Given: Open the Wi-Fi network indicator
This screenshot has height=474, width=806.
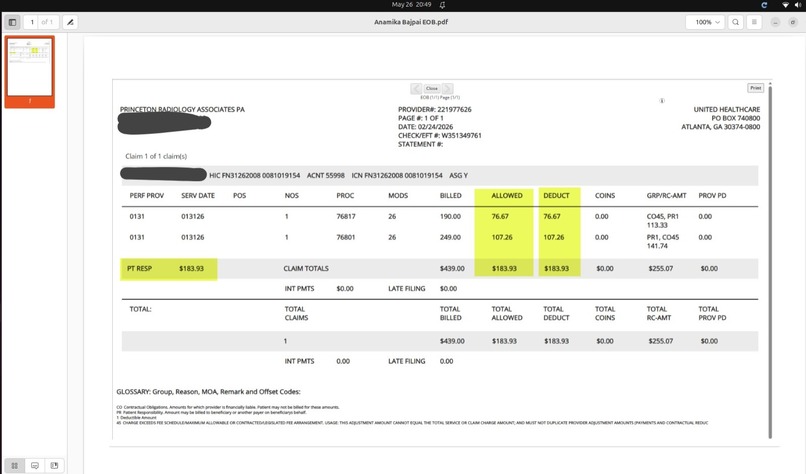Looking at the screenshot, I should [x=785, y=5].
